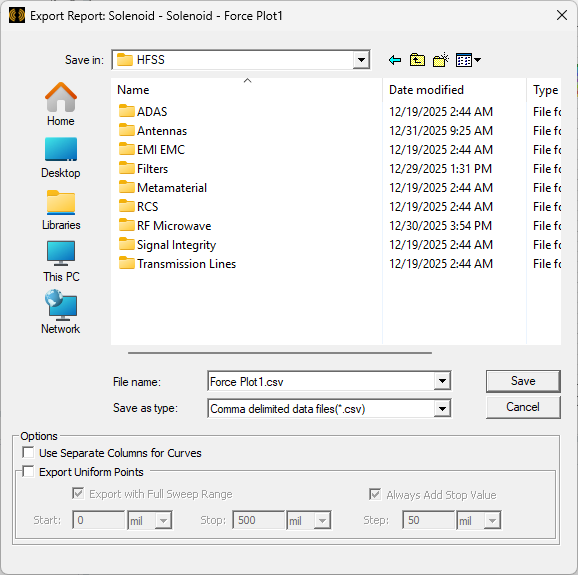578x575 pixels.
Task: Toggle Export with Full Sweep Range
Action: [78, 493]
